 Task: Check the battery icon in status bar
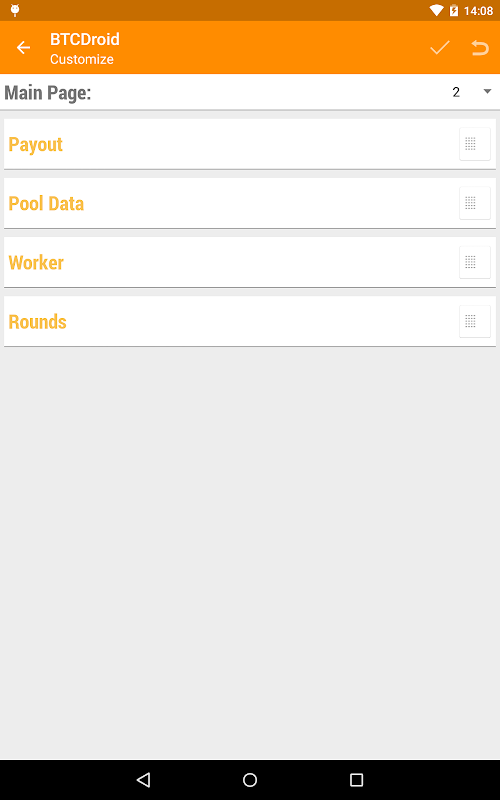click(x=454, y=10)
